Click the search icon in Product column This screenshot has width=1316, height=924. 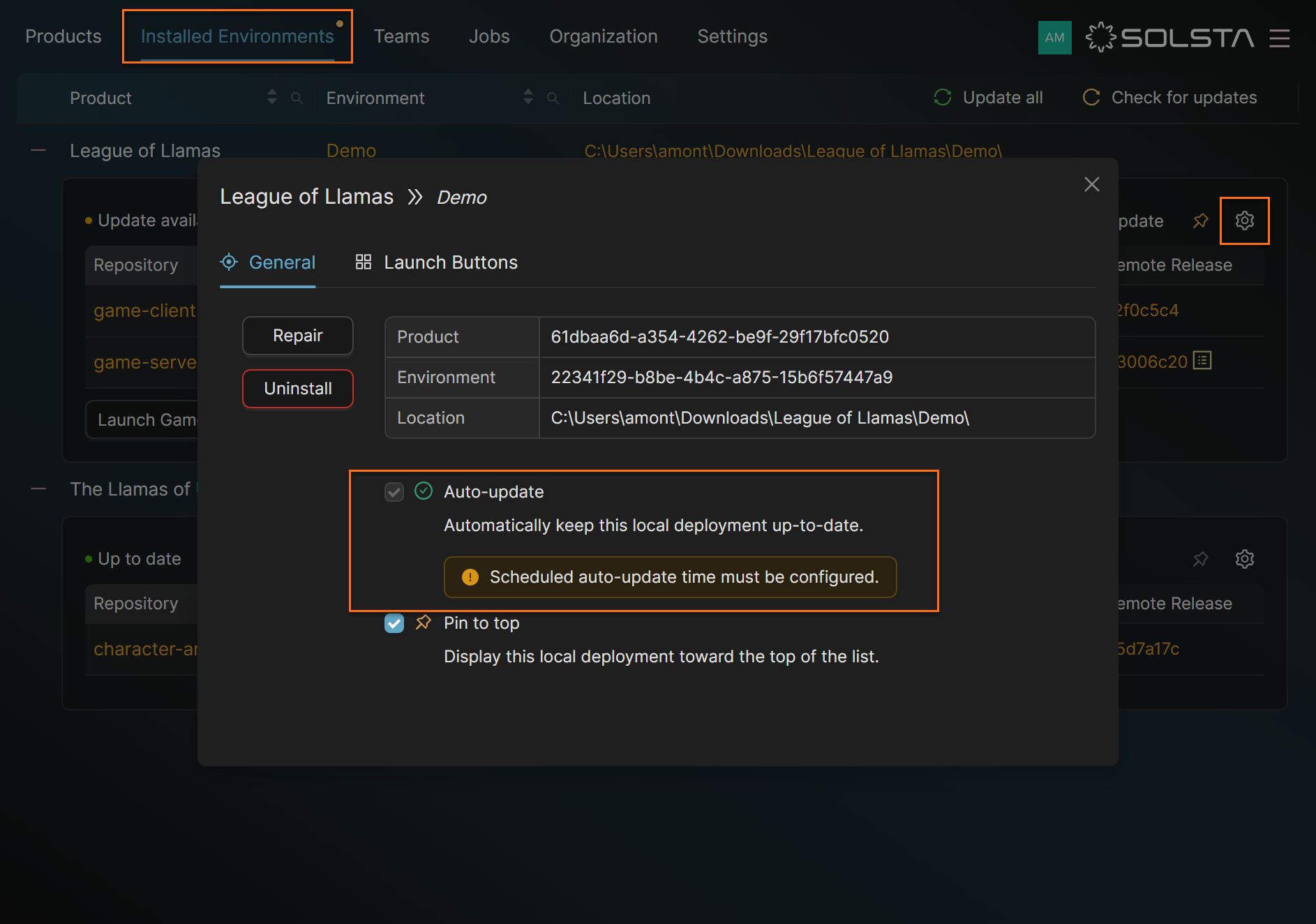[x=297, y=98]
